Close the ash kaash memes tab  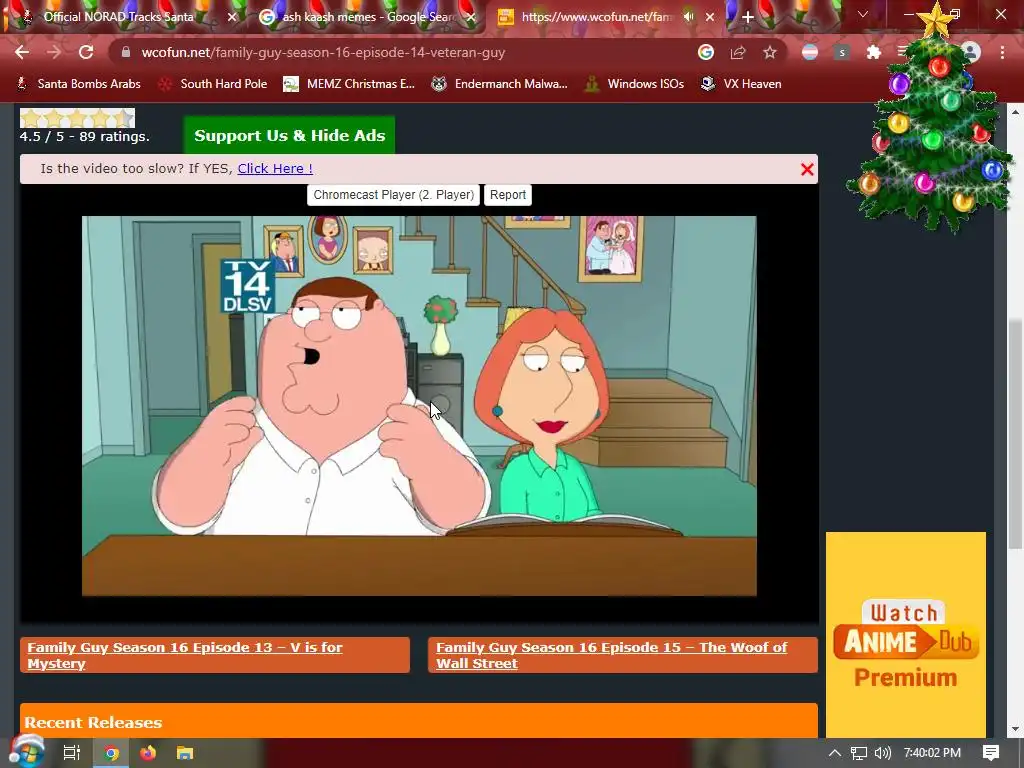471,17
